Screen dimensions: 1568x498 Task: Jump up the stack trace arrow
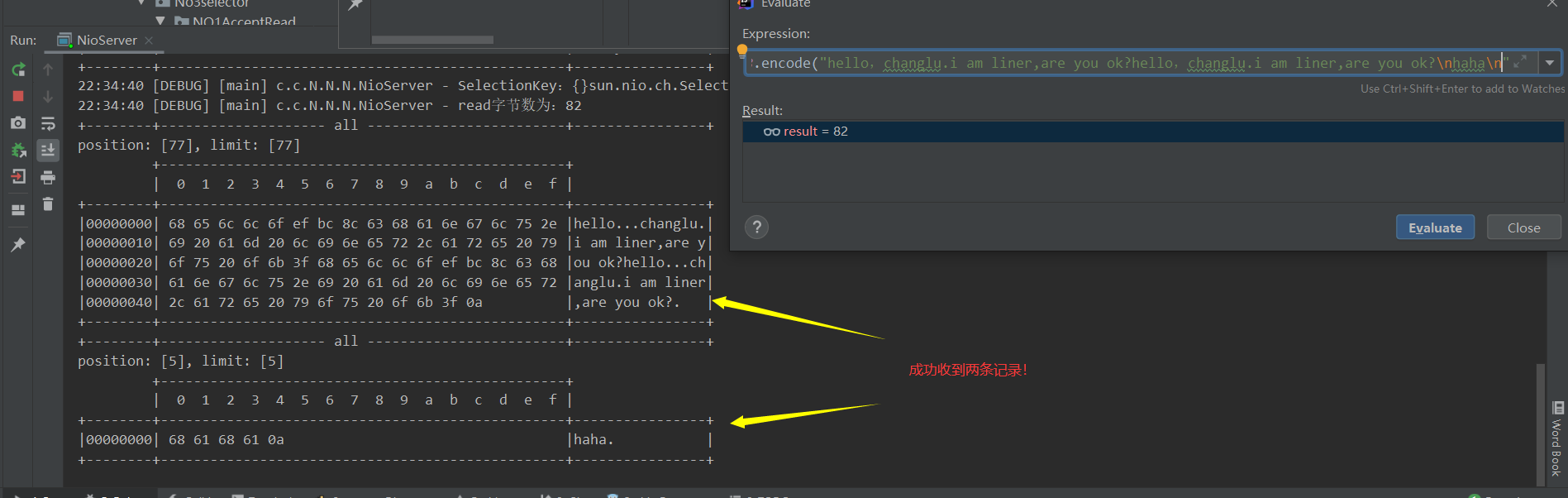[48, 69]
